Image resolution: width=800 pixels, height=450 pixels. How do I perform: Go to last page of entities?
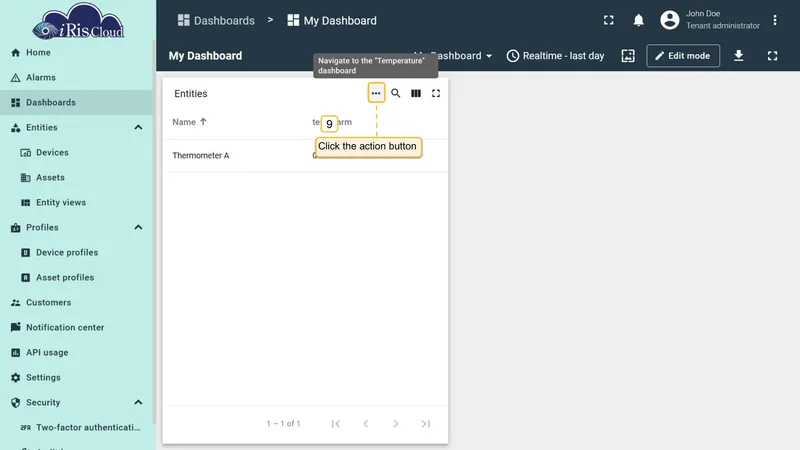coord(426,423)
